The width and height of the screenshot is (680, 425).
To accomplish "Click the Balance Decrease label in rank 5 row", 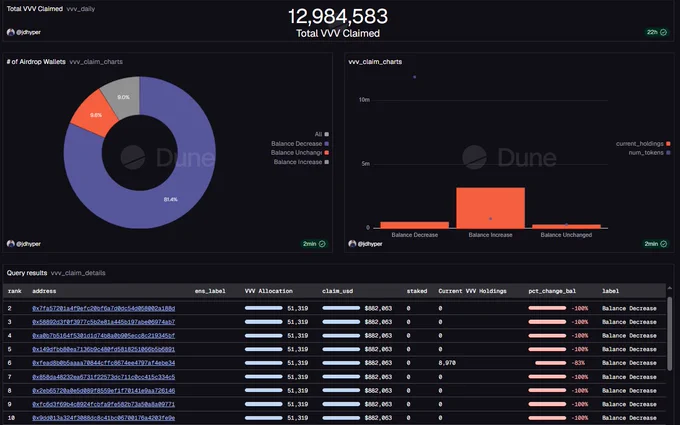I will [x=629, y=349].
